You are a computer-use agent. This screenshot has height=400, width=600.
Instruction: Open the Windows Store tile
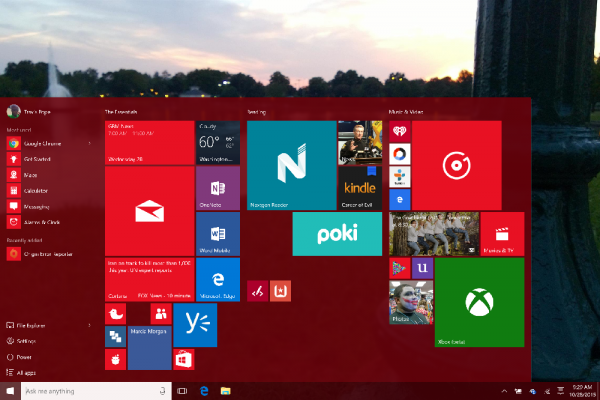point(184,359)
